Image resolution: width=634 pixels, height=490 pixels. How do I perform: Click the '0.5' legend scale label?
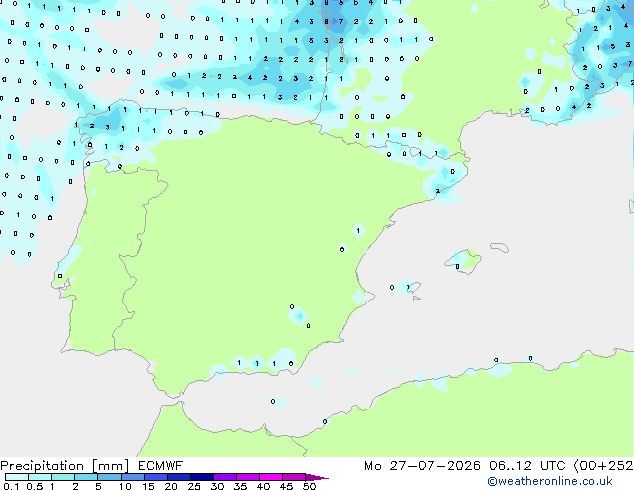34,486
